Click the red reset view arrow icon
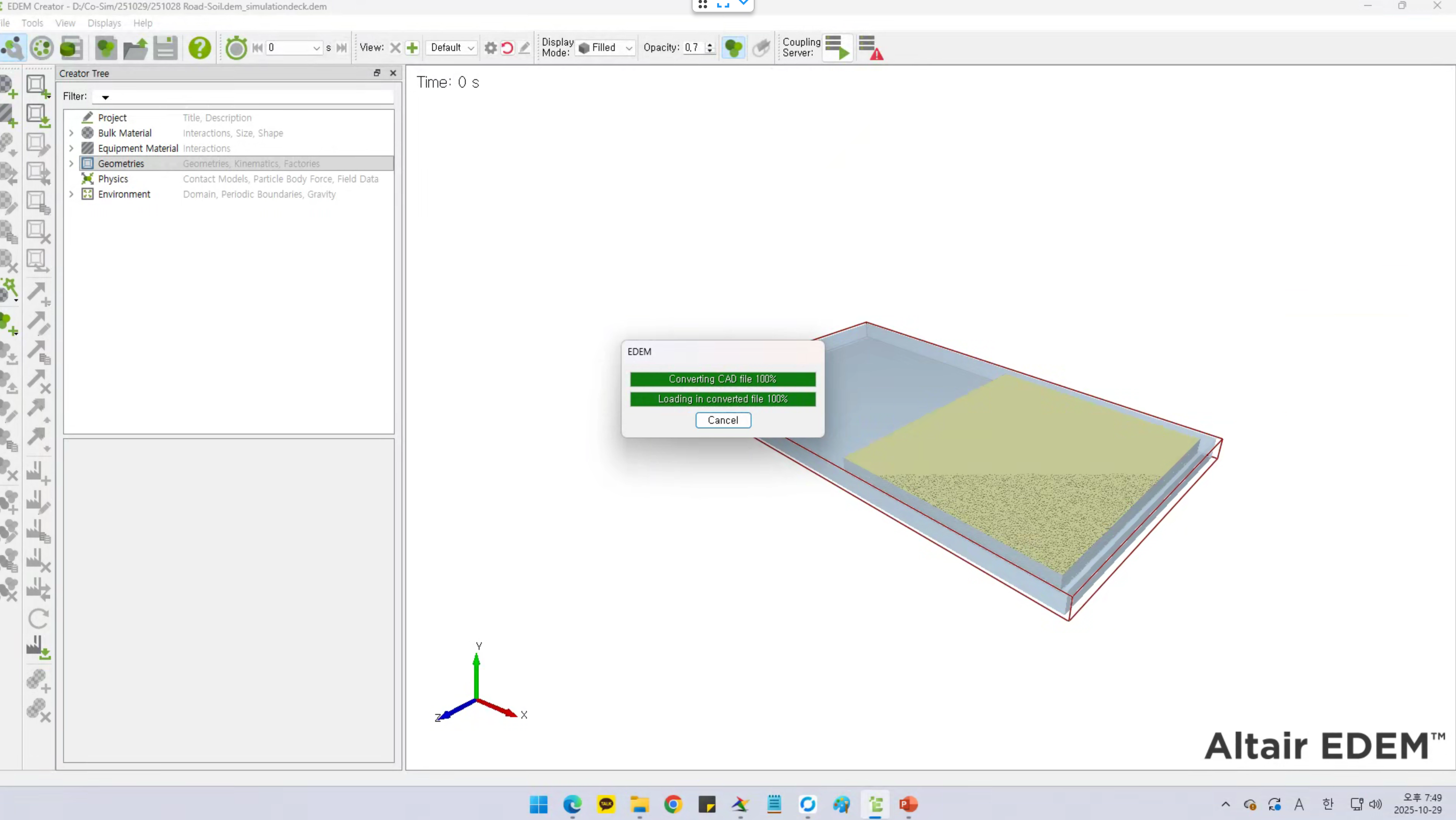1456x820 pixels. (x=508, y=48)
